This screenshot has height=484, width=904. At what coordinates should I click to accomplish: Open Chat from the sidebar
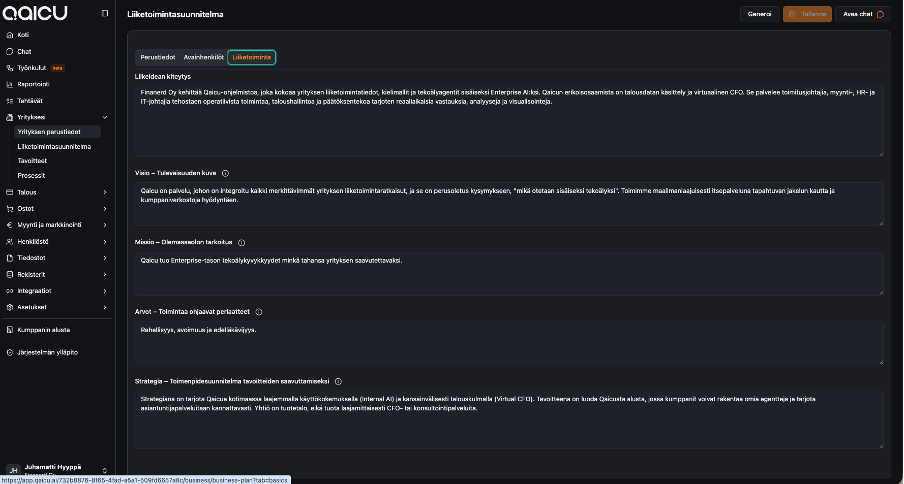[x=24, y=51]
